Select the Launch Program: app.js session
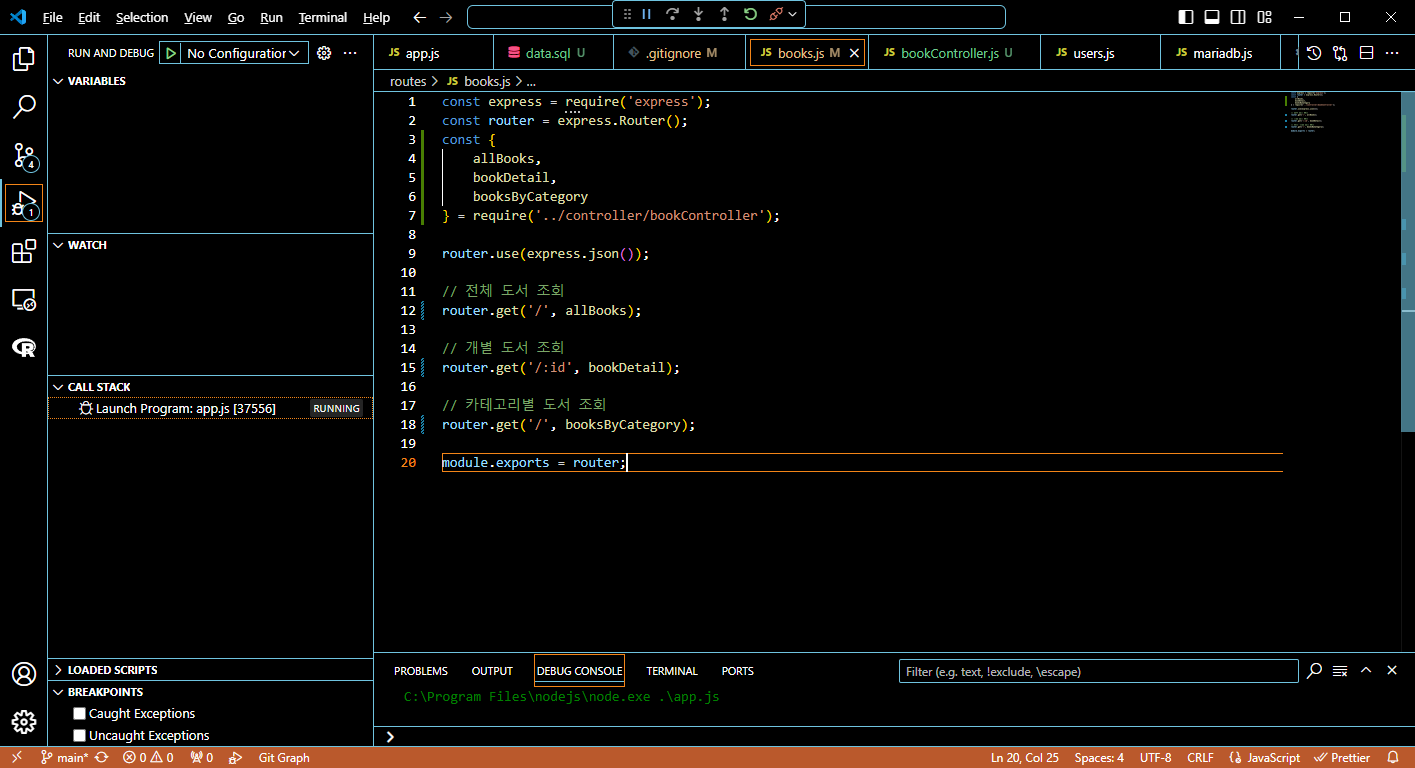This screenshot has width=1415, height=768. pos(210,408)
